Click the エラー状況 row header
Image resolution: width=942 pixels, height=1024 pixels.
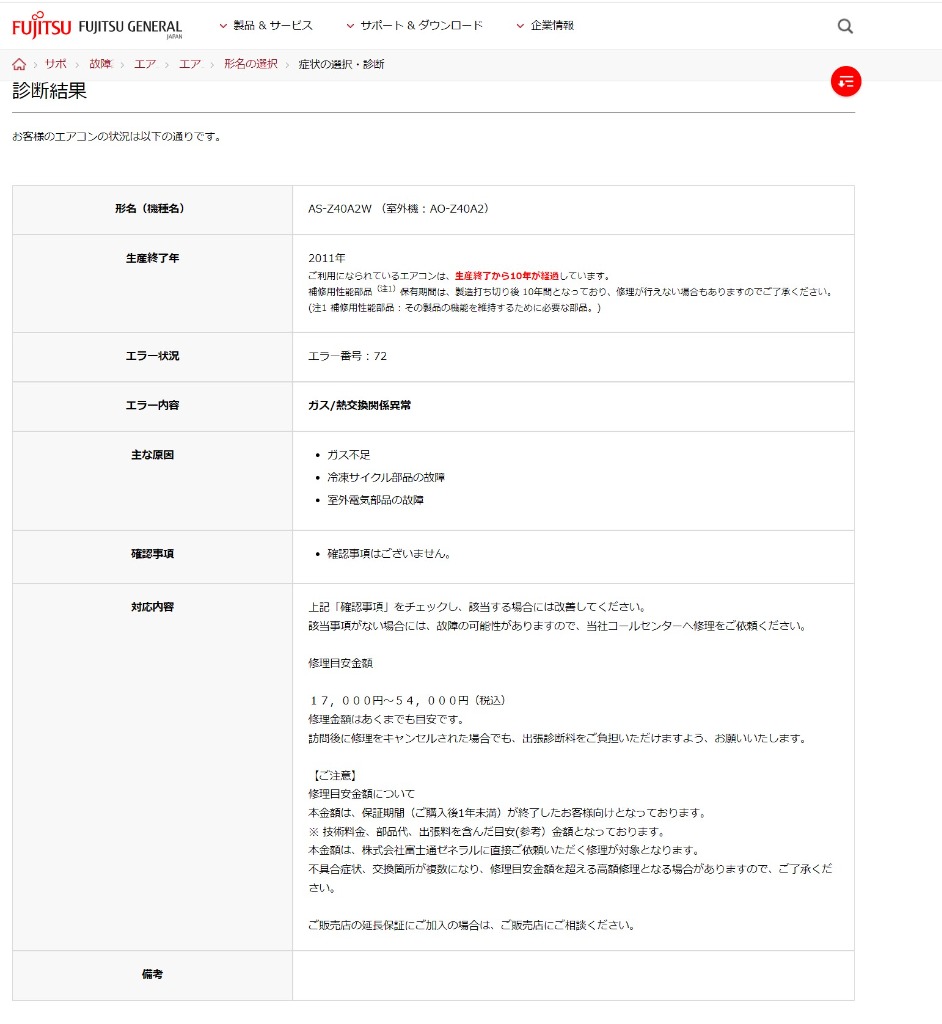click(152, 356)
